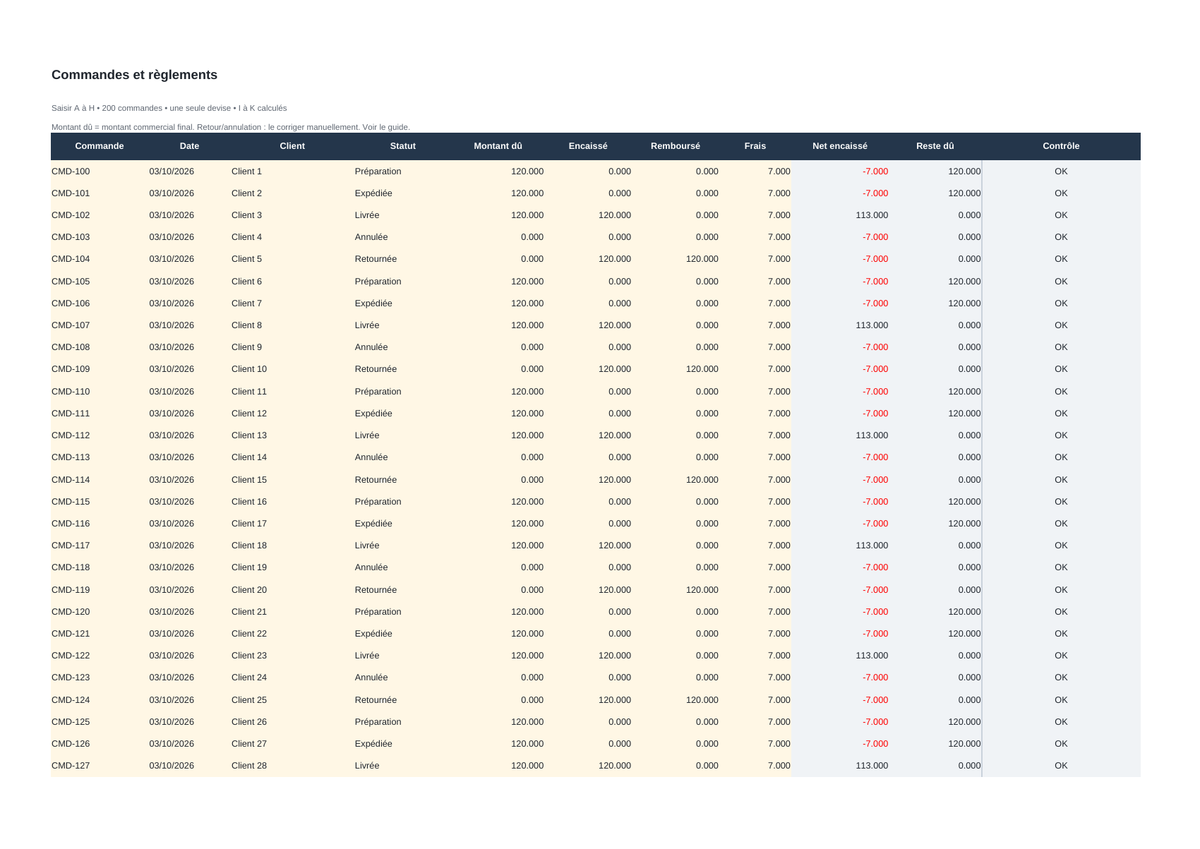
Task: Select the Contrôle column header
Action: click(x=1061, y=146)
